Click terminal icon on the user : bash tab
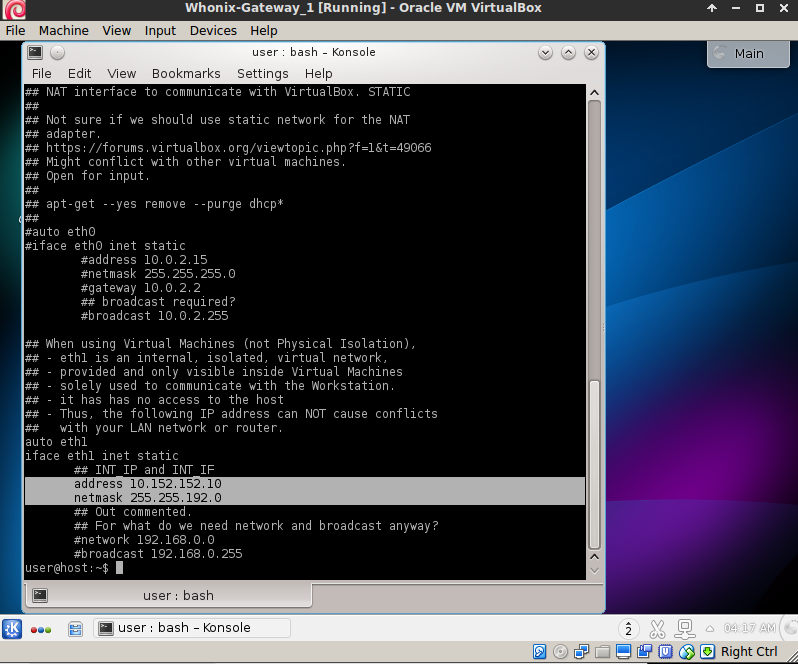Viewport: 798px width, 664px height. click(40, 595)
